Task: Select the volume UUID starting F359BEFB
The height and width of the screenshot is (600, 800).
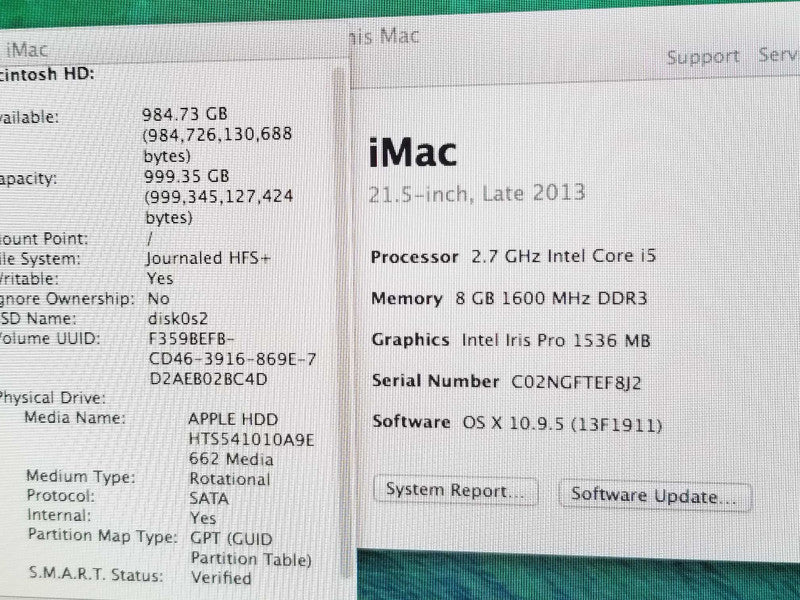Action: [x=232, y=359]
